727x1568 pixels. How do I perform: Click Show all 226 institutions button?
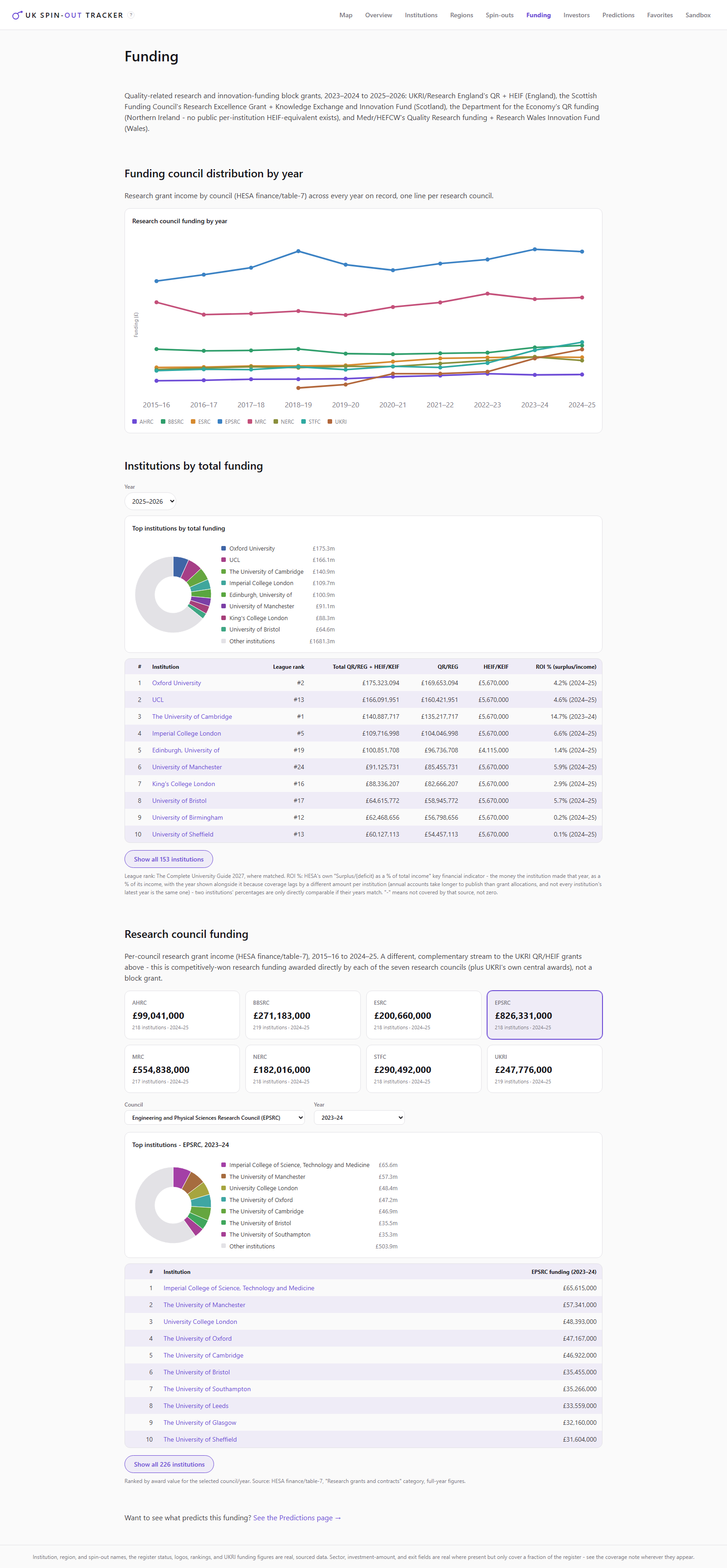click(169, 1464)
